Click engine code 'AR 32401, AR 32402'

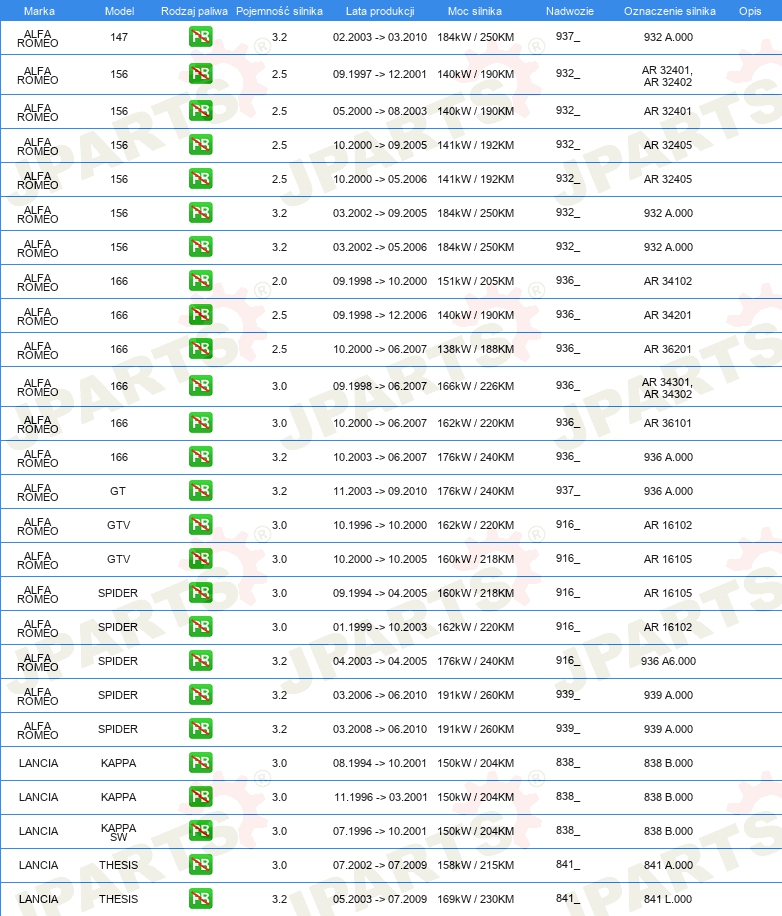click(x=668, y=76)
